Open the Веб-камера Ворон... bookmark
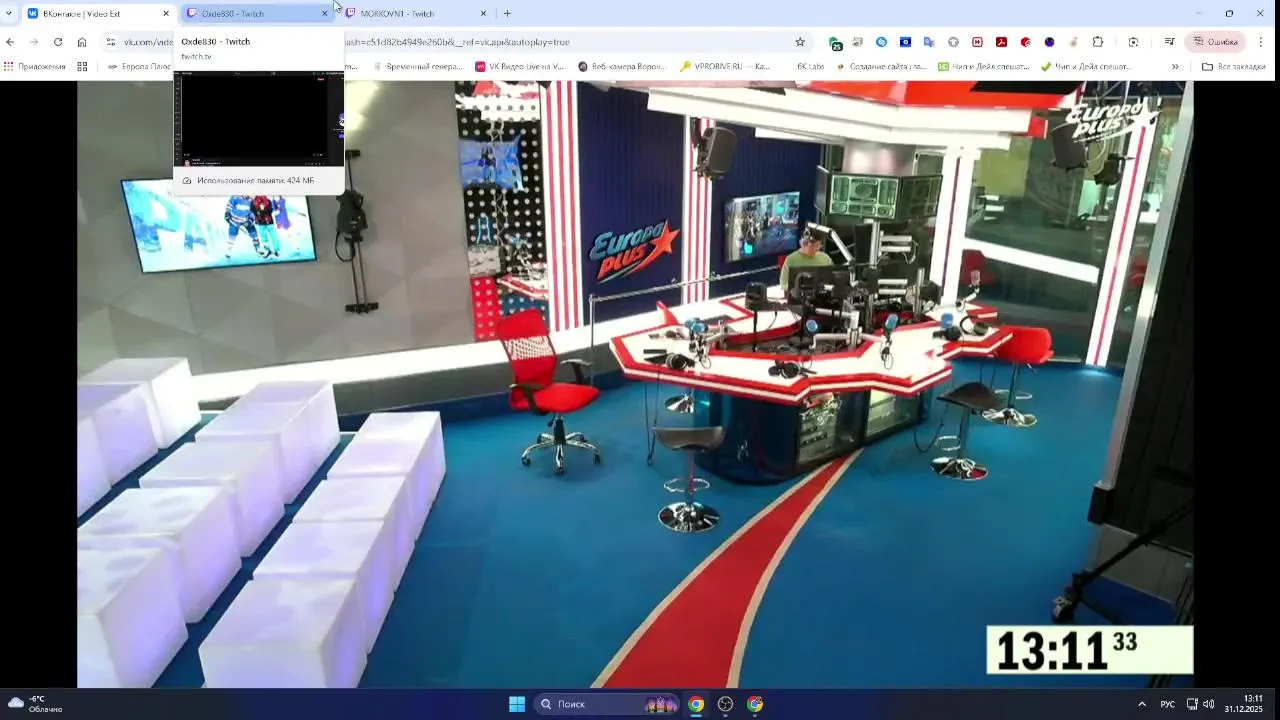The height and width of the screenshot is (720, 1280). (x=622, y=67)
